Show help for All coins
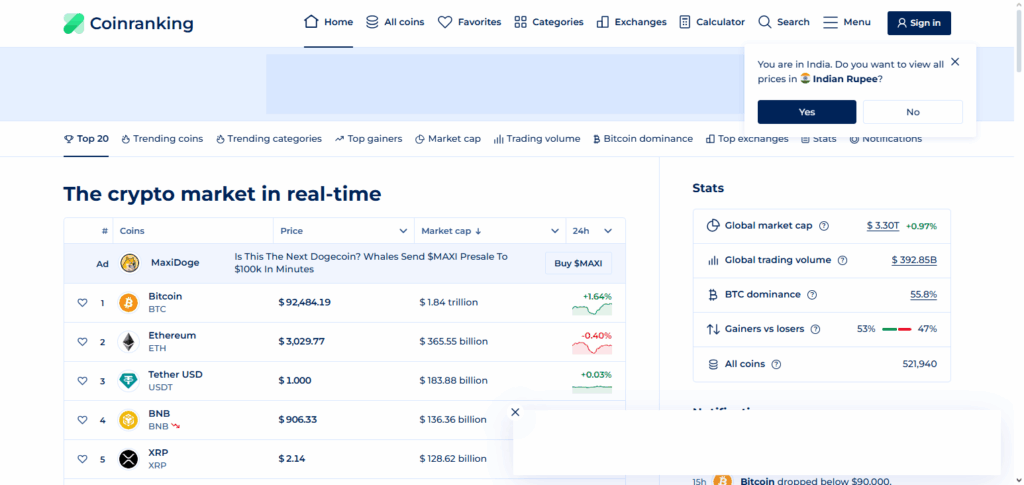 [x=776, y=364]
